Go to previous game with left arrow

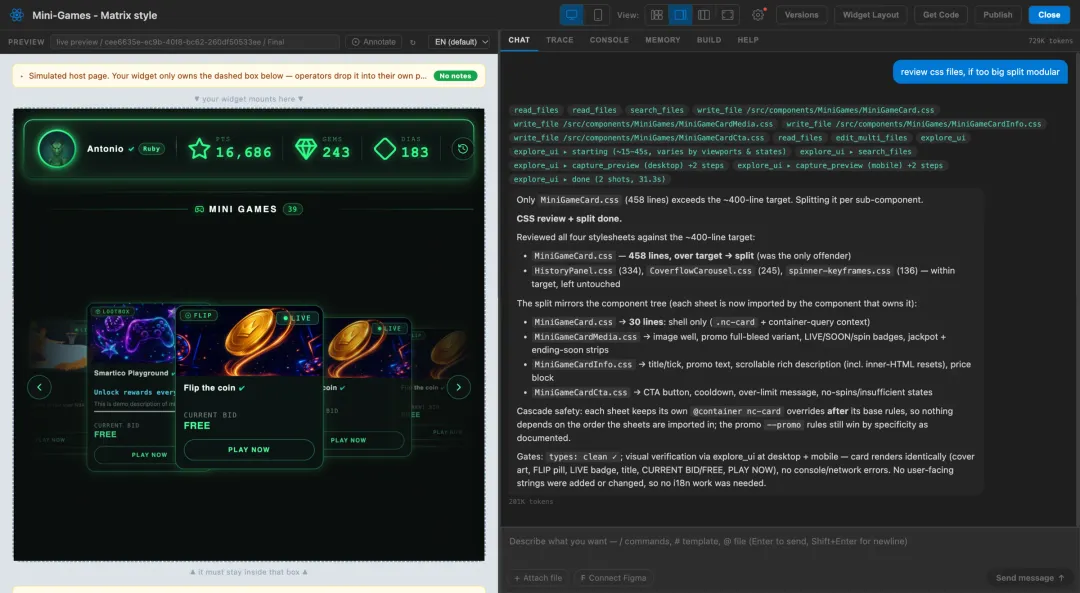coord(39,387)
